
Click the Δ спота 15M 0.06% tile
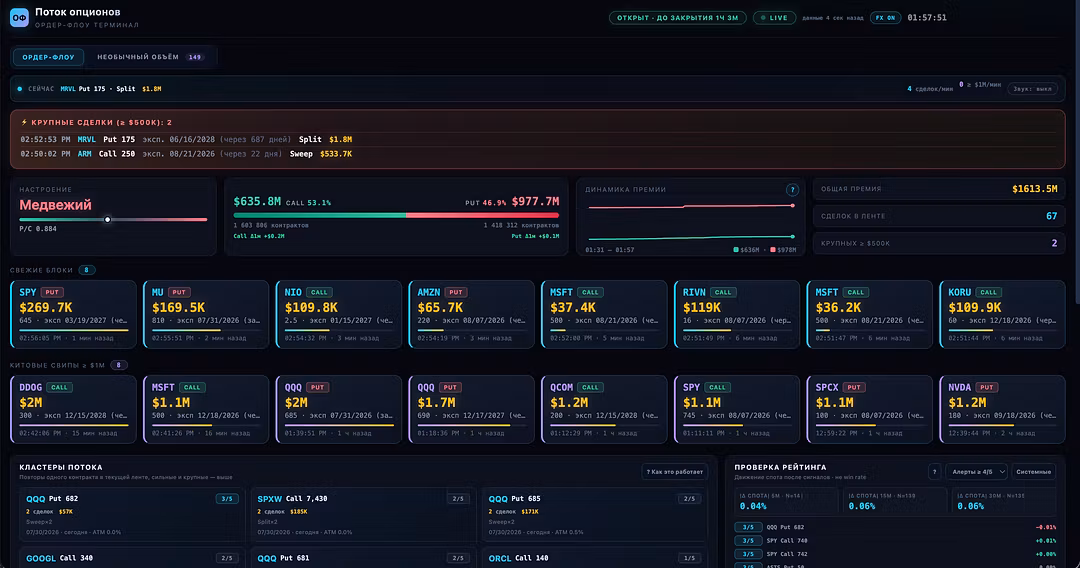pyautogui.click(x=895, y=501)
